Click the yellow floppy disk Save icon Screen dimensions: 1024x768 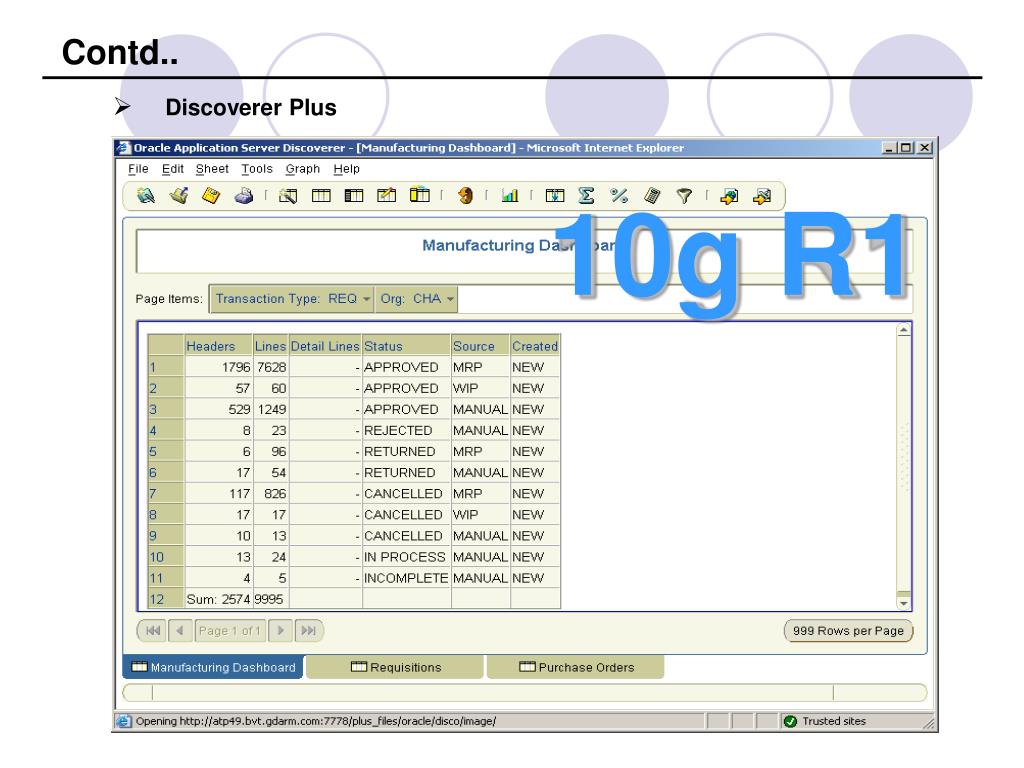[x=211, y=195]
